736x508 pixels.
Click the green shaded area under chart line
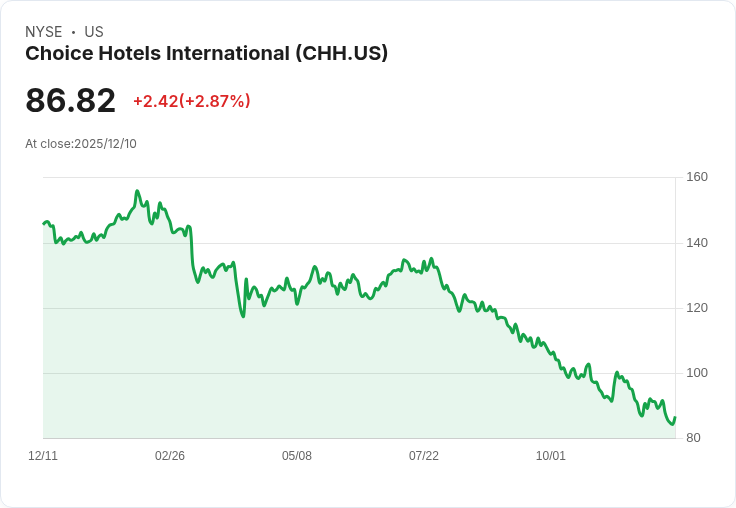tap(329, 376)
